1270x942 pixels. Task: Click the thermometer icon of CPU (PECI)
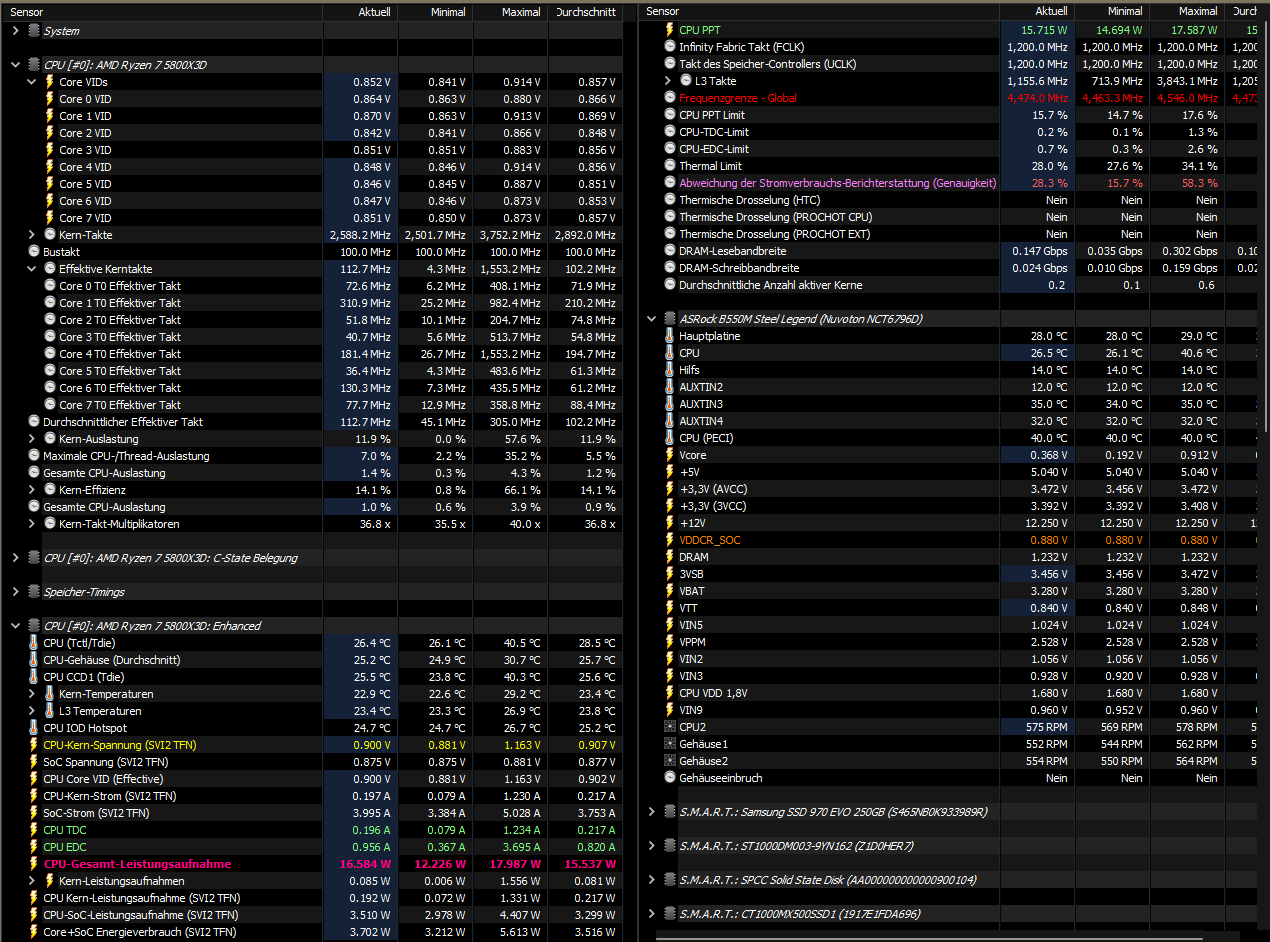(670, 438)
